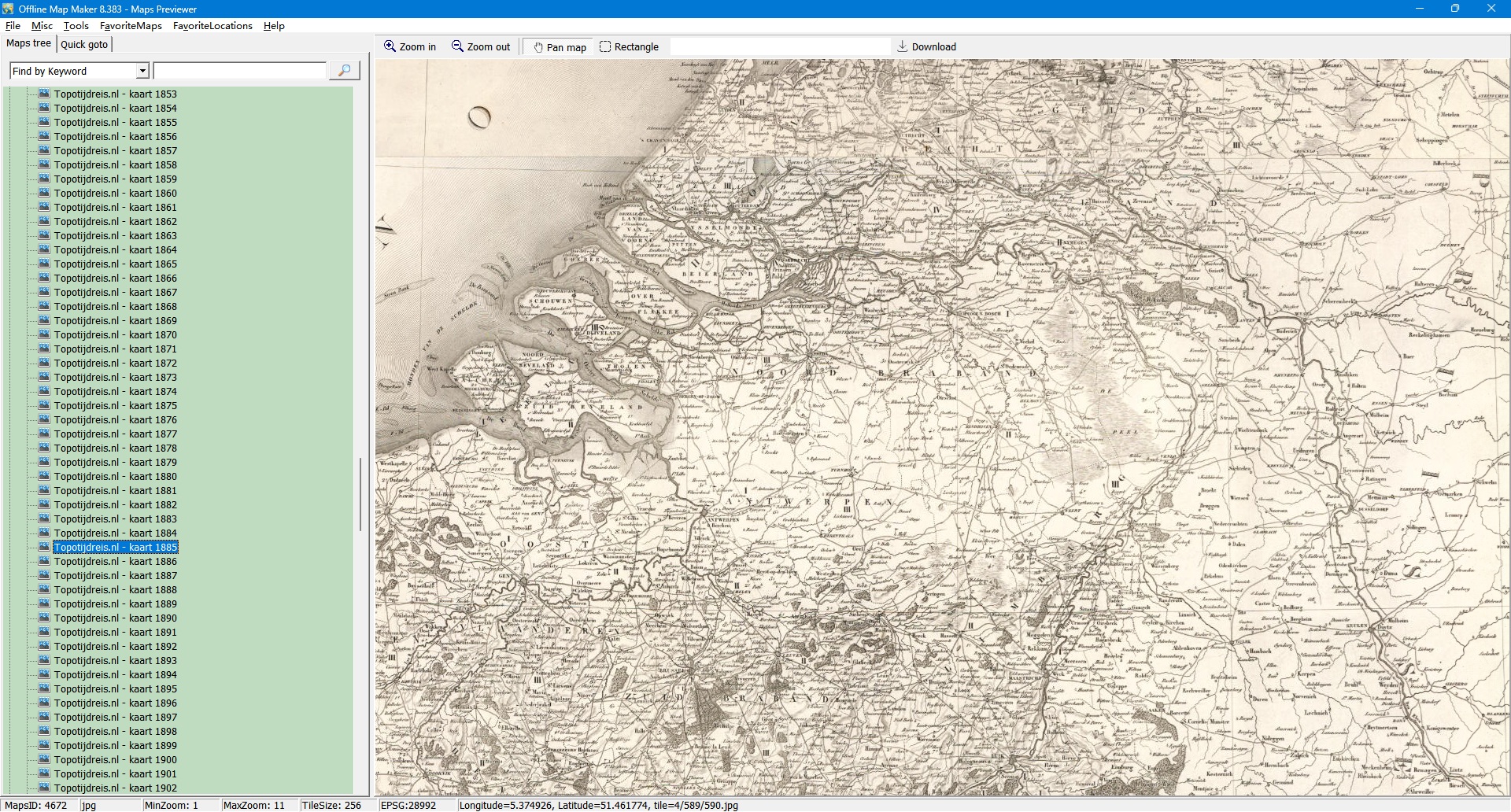The image size is (1511, 812).
Task: Click the maps tree vertical scrollbar
Action: [361, 494]
